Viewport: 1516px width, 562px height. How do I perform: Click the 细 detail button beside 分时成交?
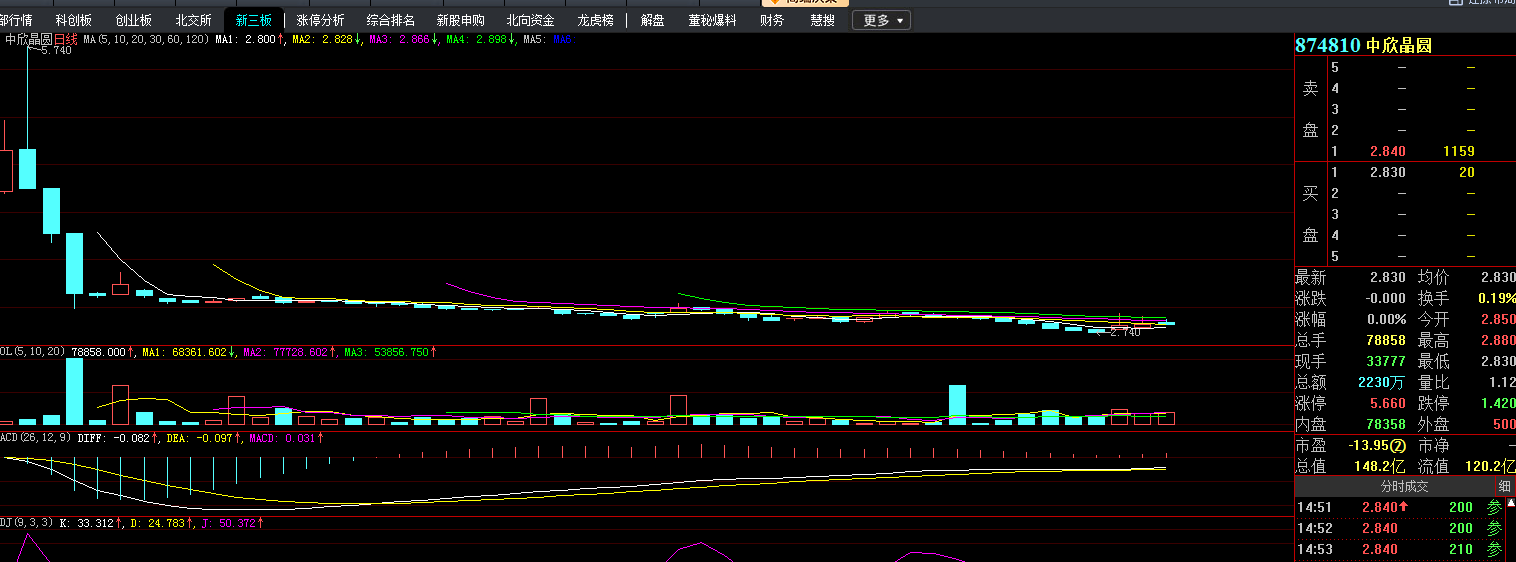[x=1504, y=486]
